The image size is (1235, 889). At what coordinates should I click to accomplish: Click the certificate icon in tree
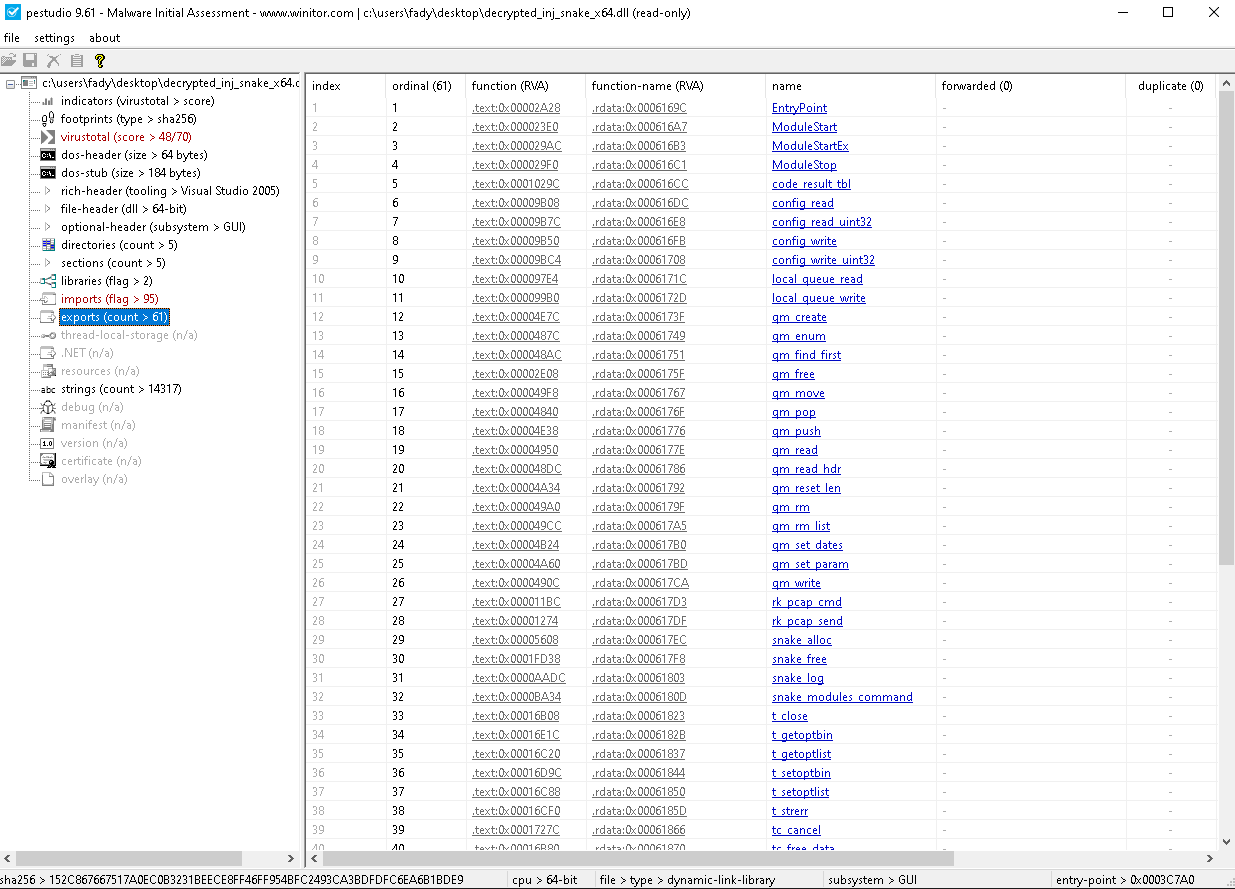47,461
